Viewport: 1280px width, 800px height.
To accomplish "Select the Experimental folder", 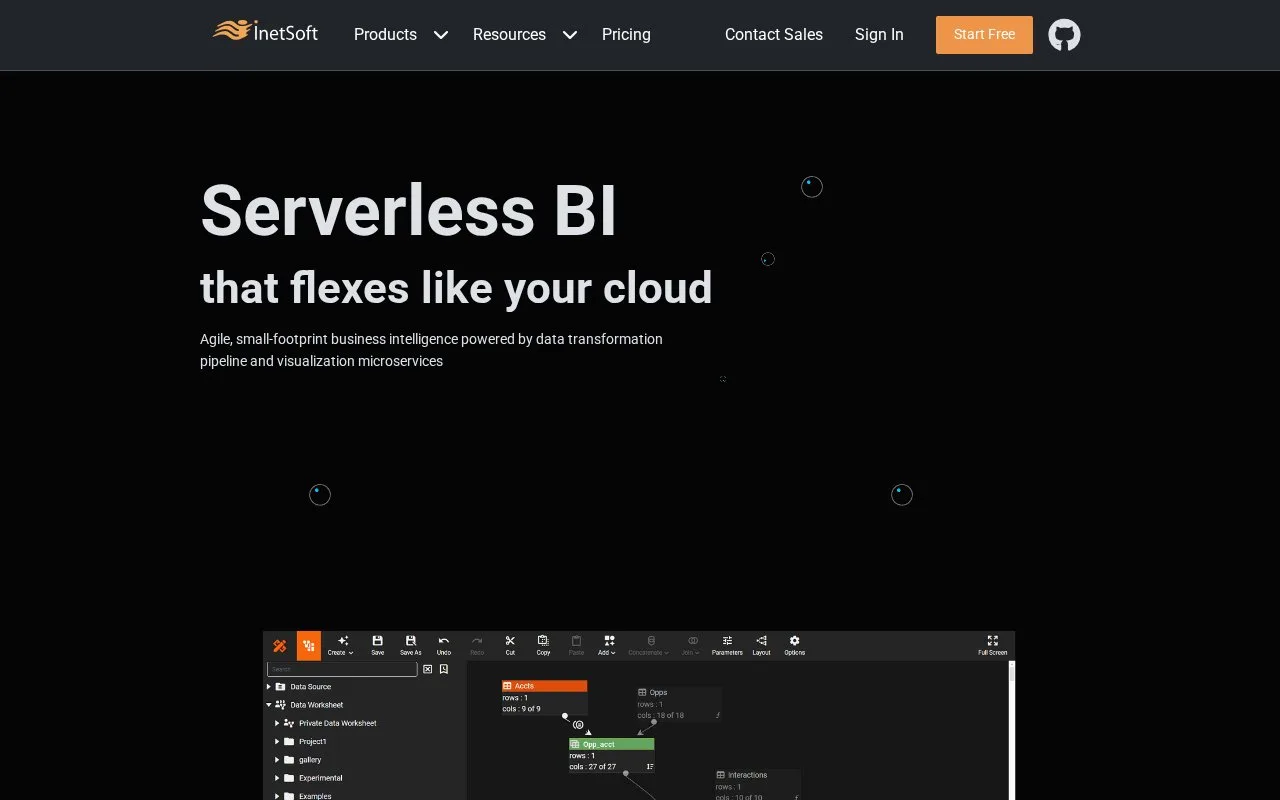I will click(320, 778).
